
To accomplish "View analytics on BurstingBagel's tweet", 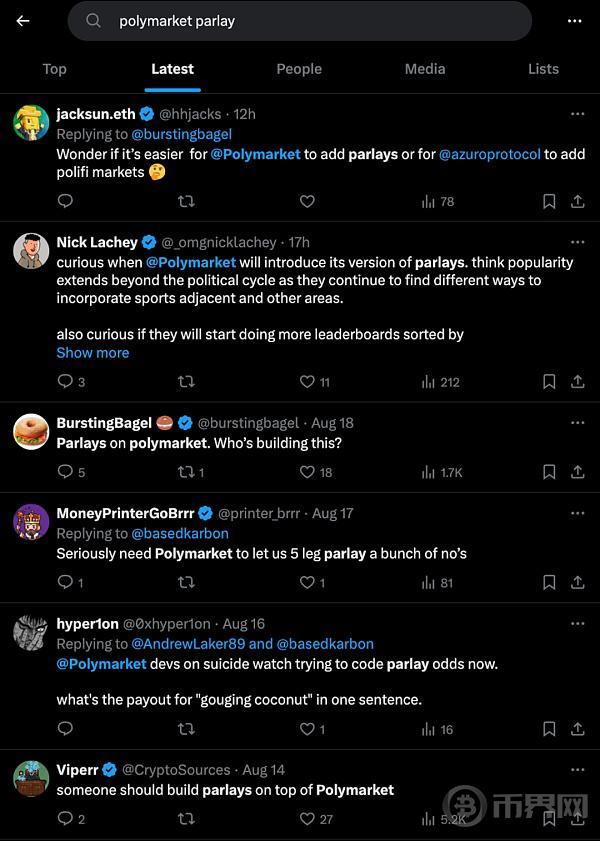I will pos(441,472).
